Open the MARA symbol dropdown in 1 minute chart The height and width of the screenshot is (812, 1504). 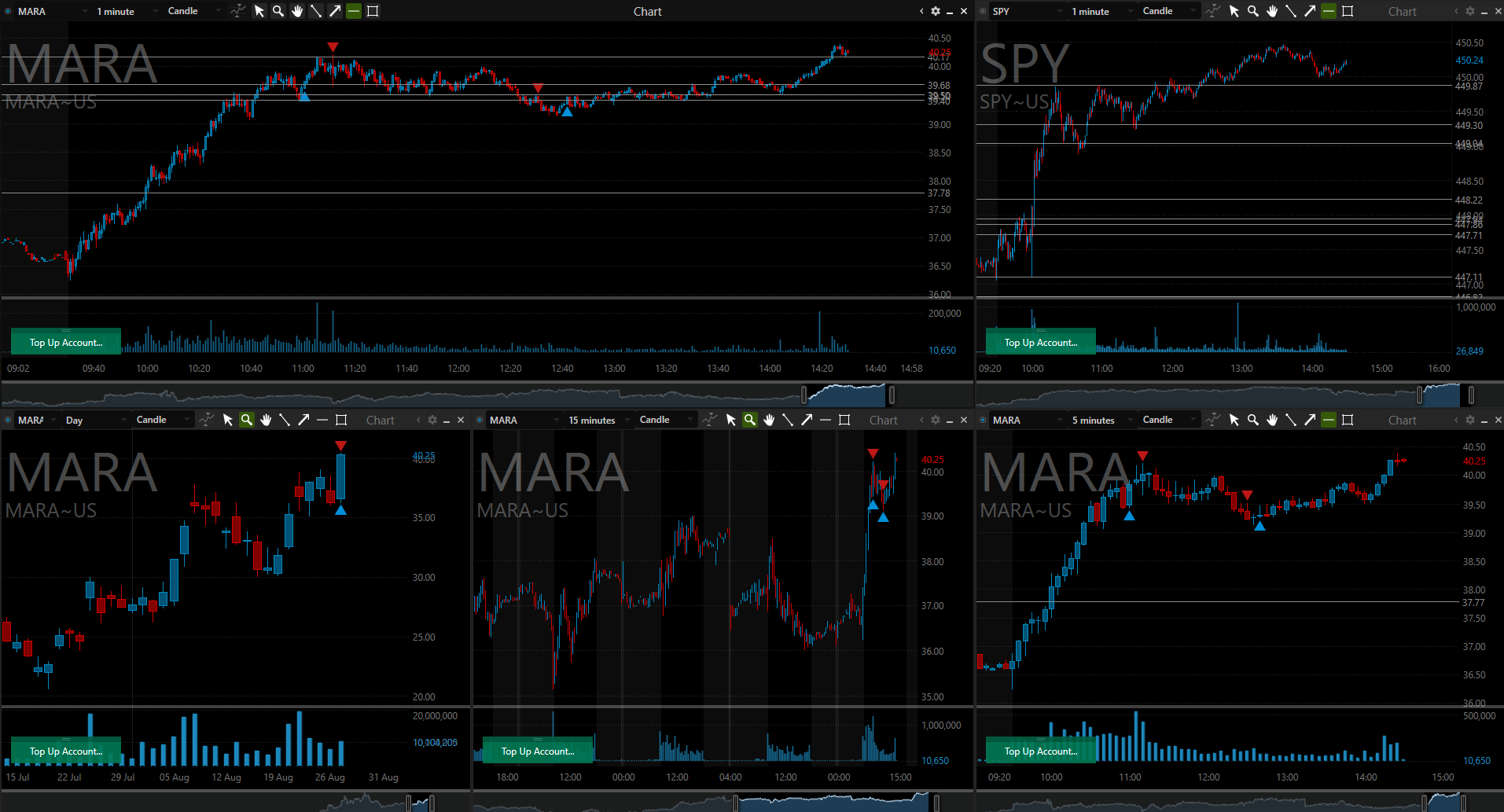coord(52,11)
